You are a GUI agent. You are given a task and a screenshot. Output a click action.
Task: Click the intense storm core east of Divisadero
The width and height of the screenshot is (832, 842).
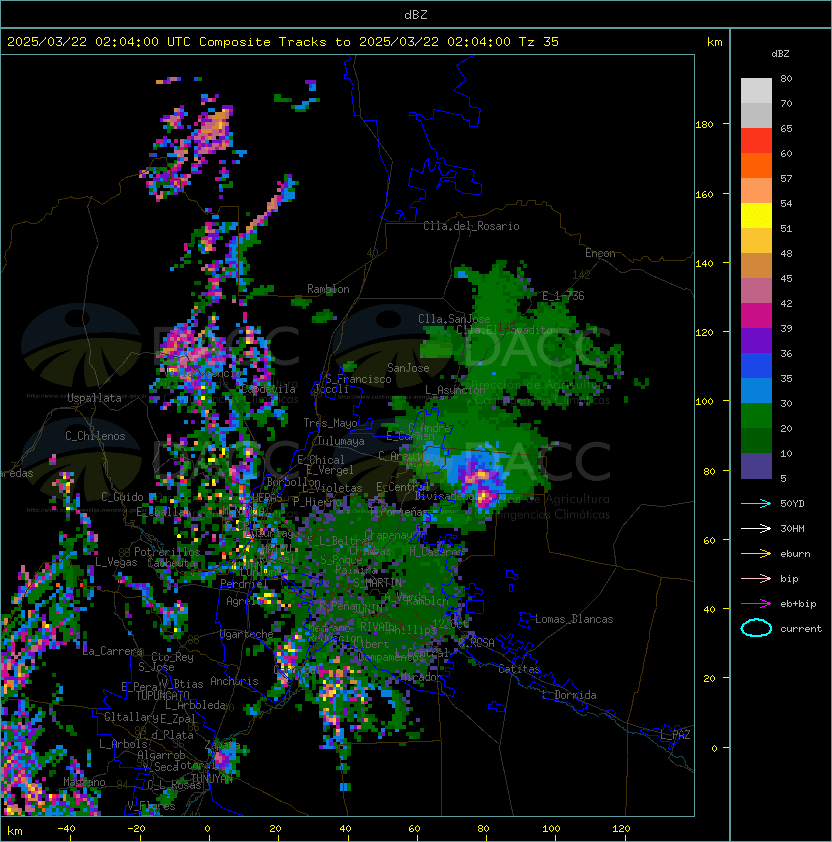pyautogui.click(x=481, y=484)
